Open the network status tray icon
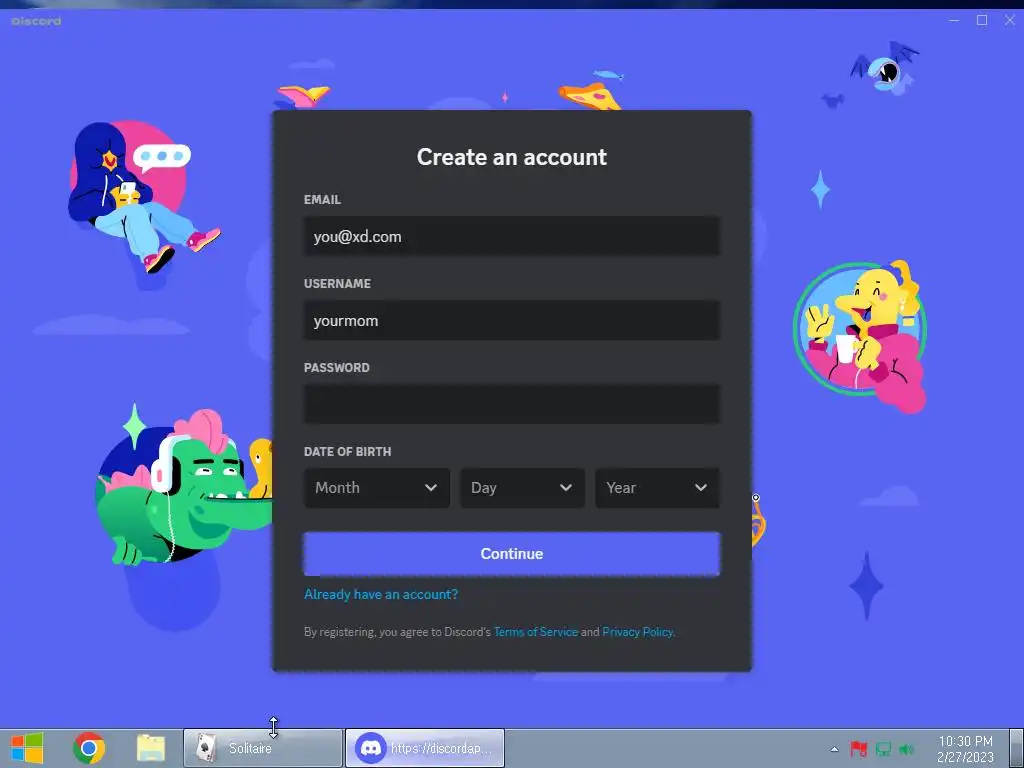The image size is (1024, 768). 883,748
